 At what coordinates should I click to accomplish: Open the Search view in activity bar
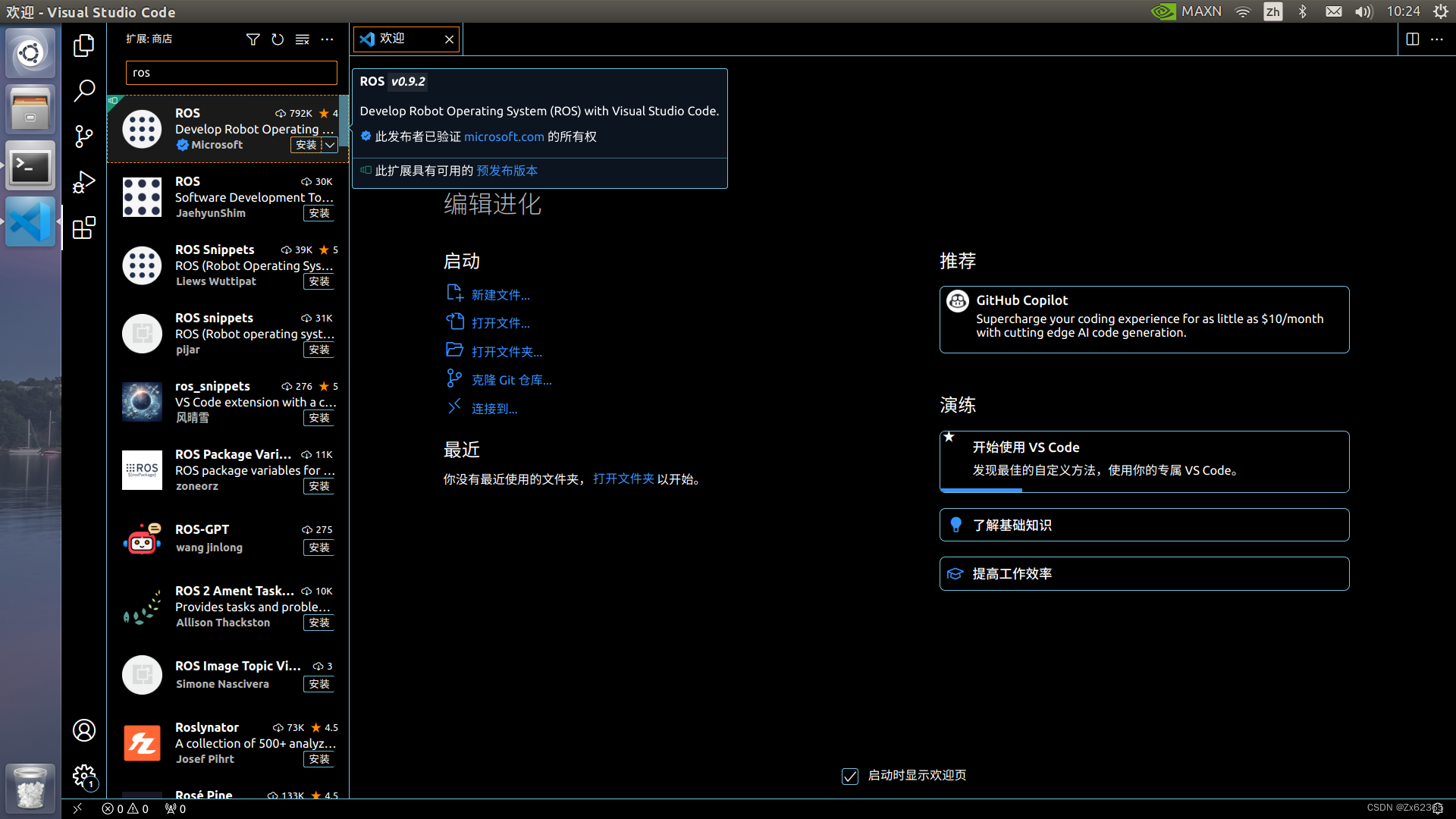point(84,91)
